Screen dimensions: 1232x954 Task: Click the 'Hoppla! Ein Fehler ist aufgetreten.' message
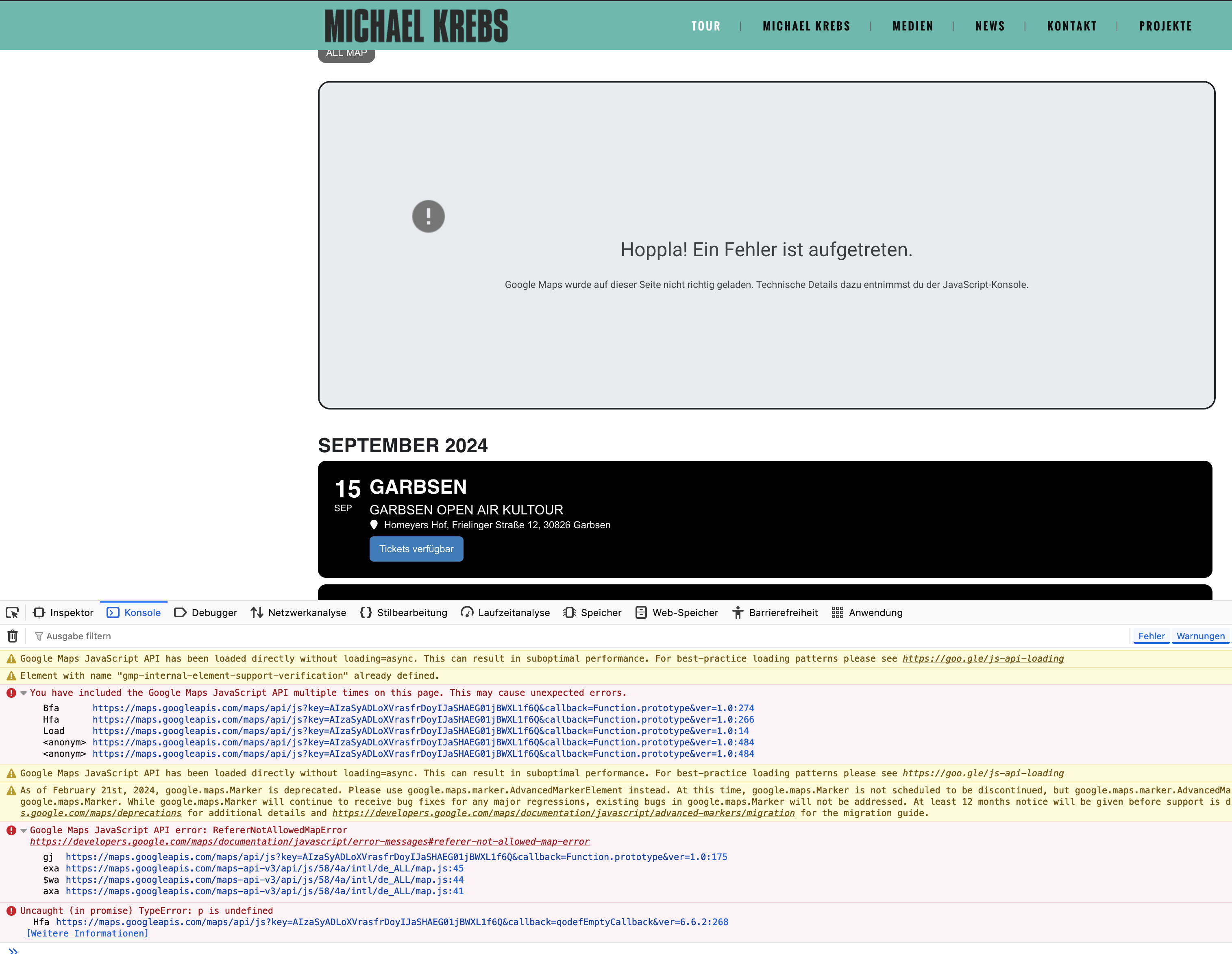coord(766,249)
